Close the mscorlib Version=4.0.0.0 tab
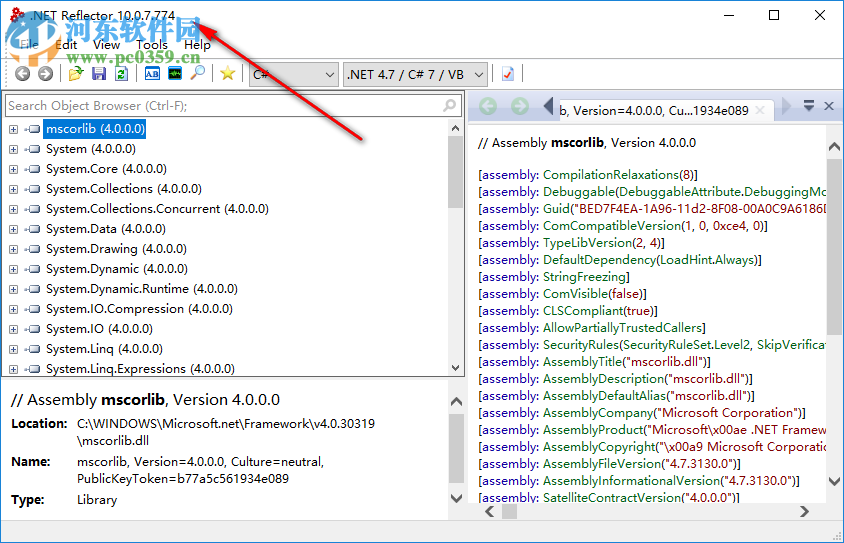This screenshot has height=543, width=844. [760, 110]
